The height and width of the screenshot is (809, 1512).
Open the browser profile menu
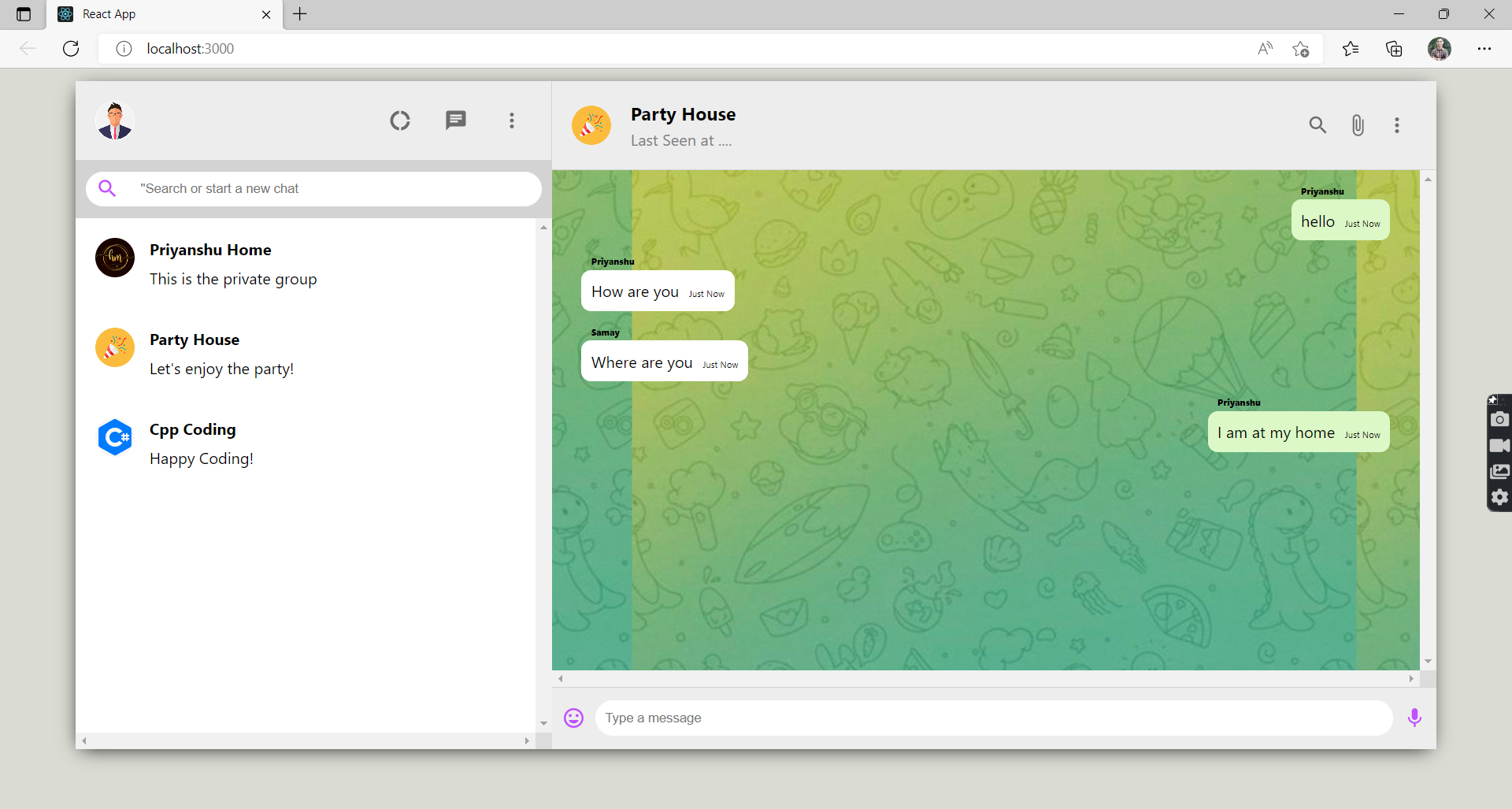[x=1440, y=48]
